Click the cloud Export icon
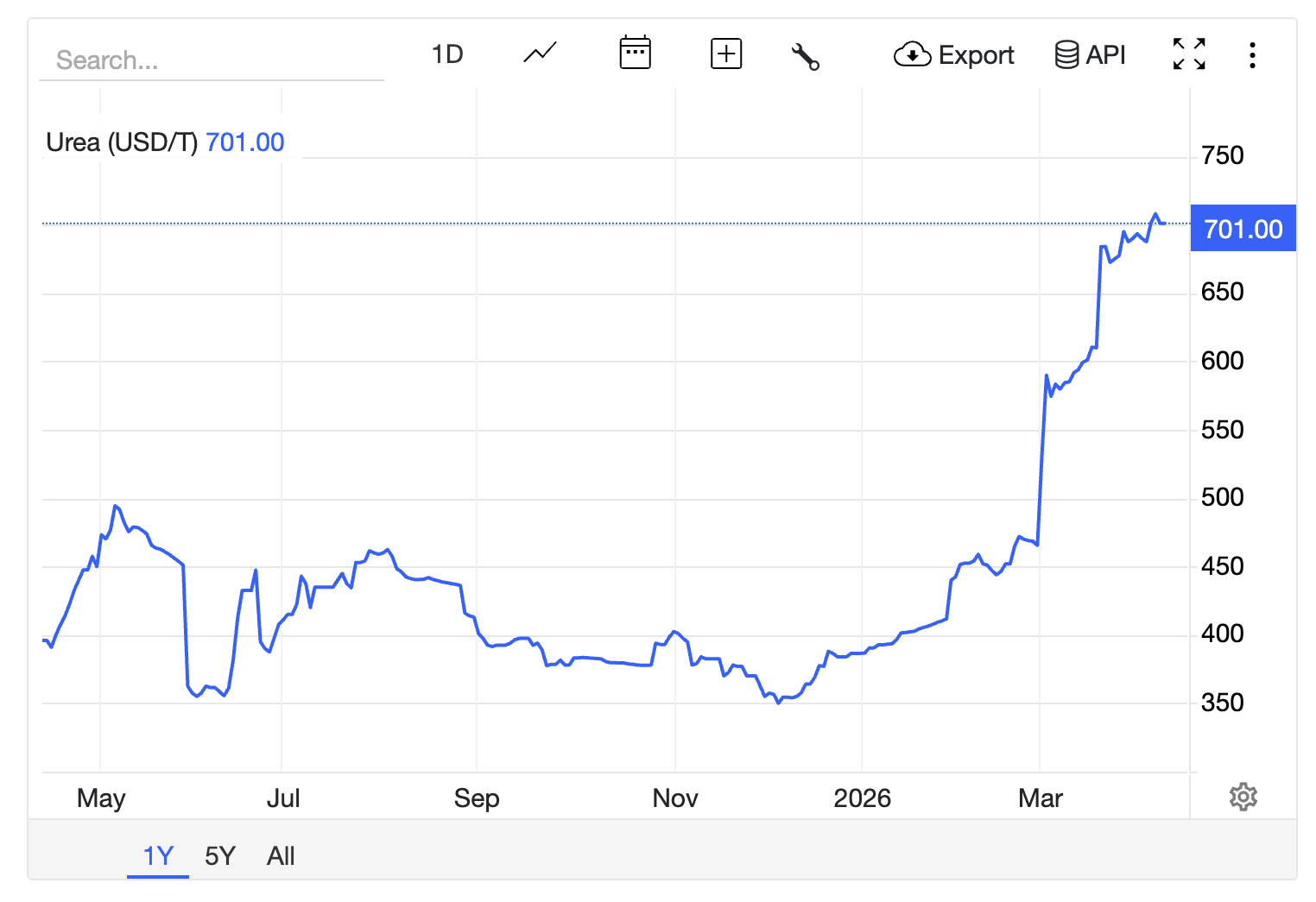The height and width of the screenshot is (902, 1316). click(912, 55)
